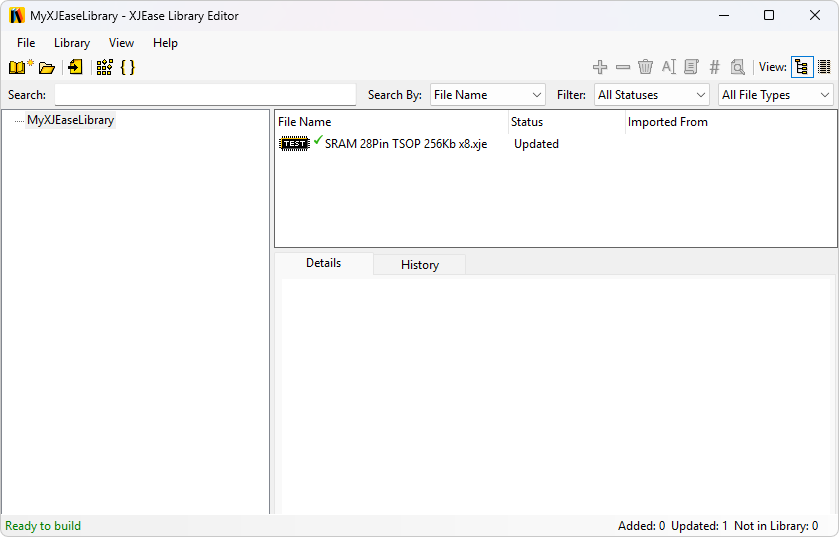Switch to tree view mode
The height and width of the screenshot is (537, 839).
[x=801, y=67]
